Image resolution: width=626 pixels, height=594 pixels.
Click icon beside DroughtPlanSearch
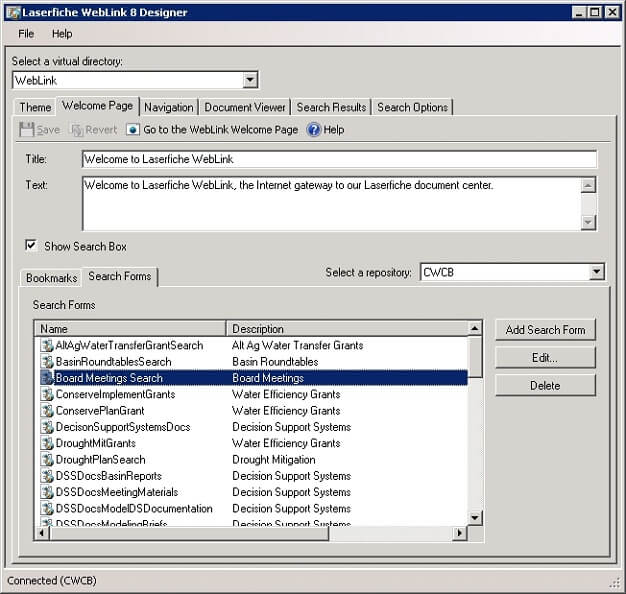pyautogui.click(x=47, y=459)
